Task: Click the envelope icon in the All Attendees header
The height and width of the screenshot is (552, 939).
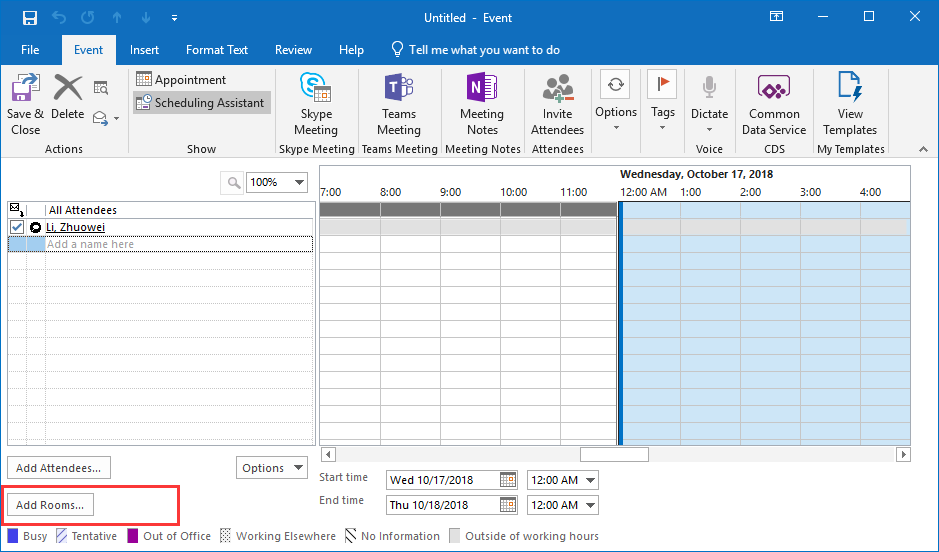Action: click(x=17, y=210)
